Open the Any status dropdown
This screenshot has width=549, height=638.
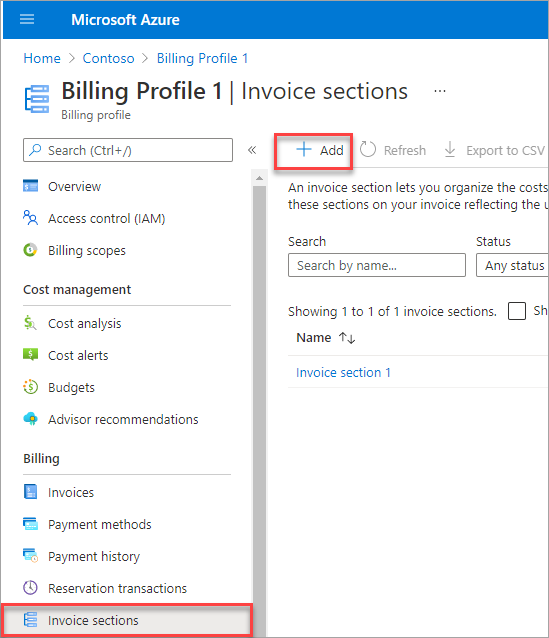(x=512, y=265)
